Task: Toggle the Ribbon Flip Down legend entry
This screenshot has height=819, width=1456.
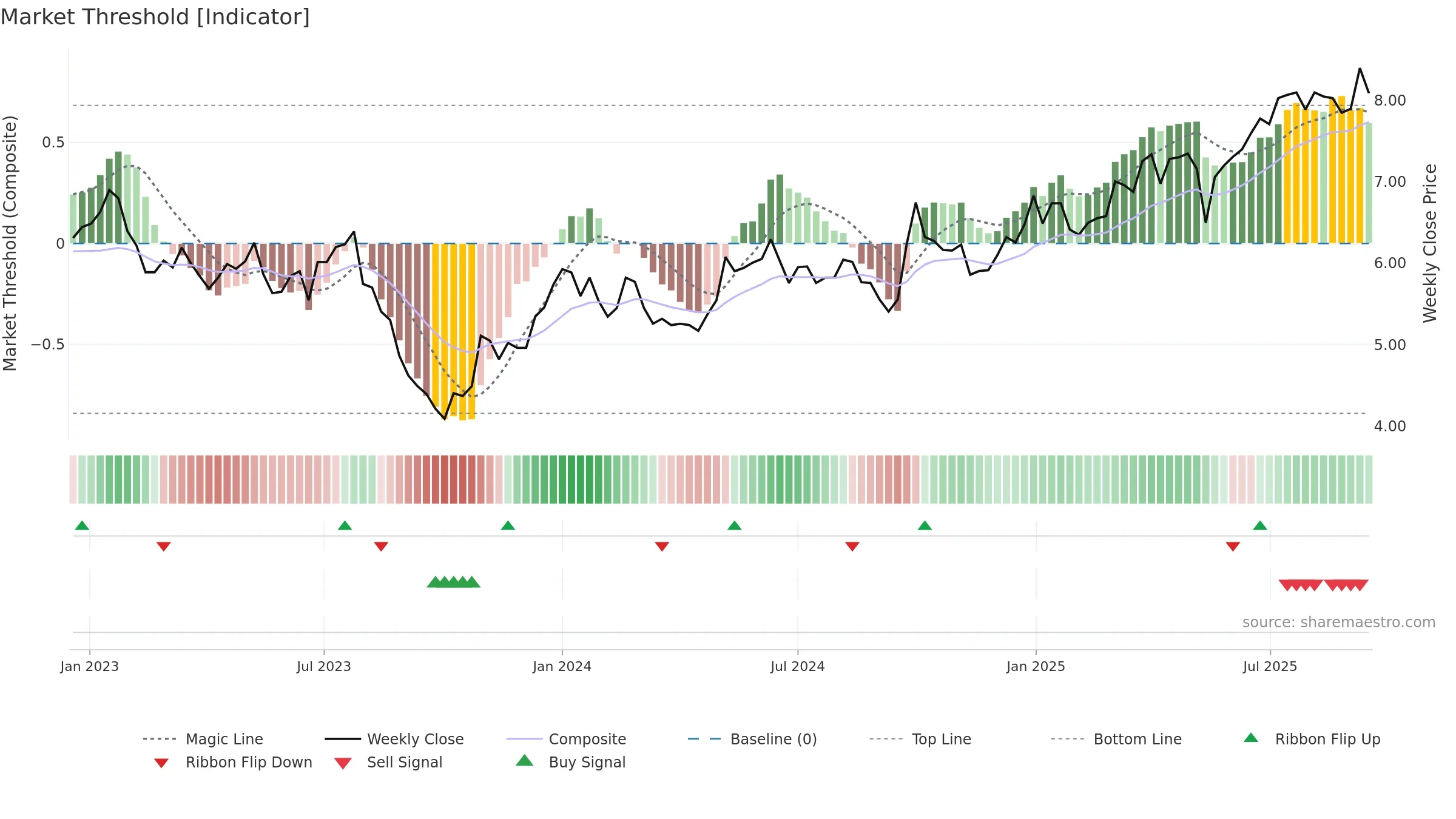Action: (232, 762)
